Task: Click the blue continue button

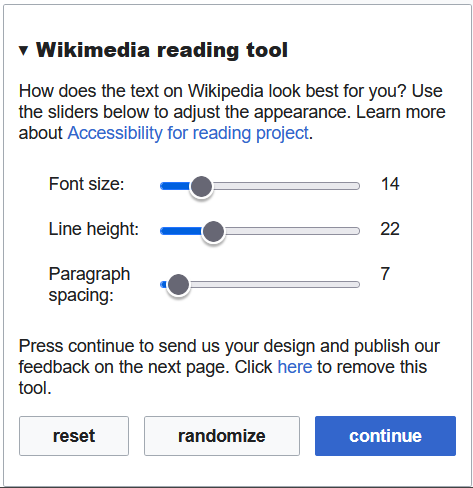Action: 385,436
